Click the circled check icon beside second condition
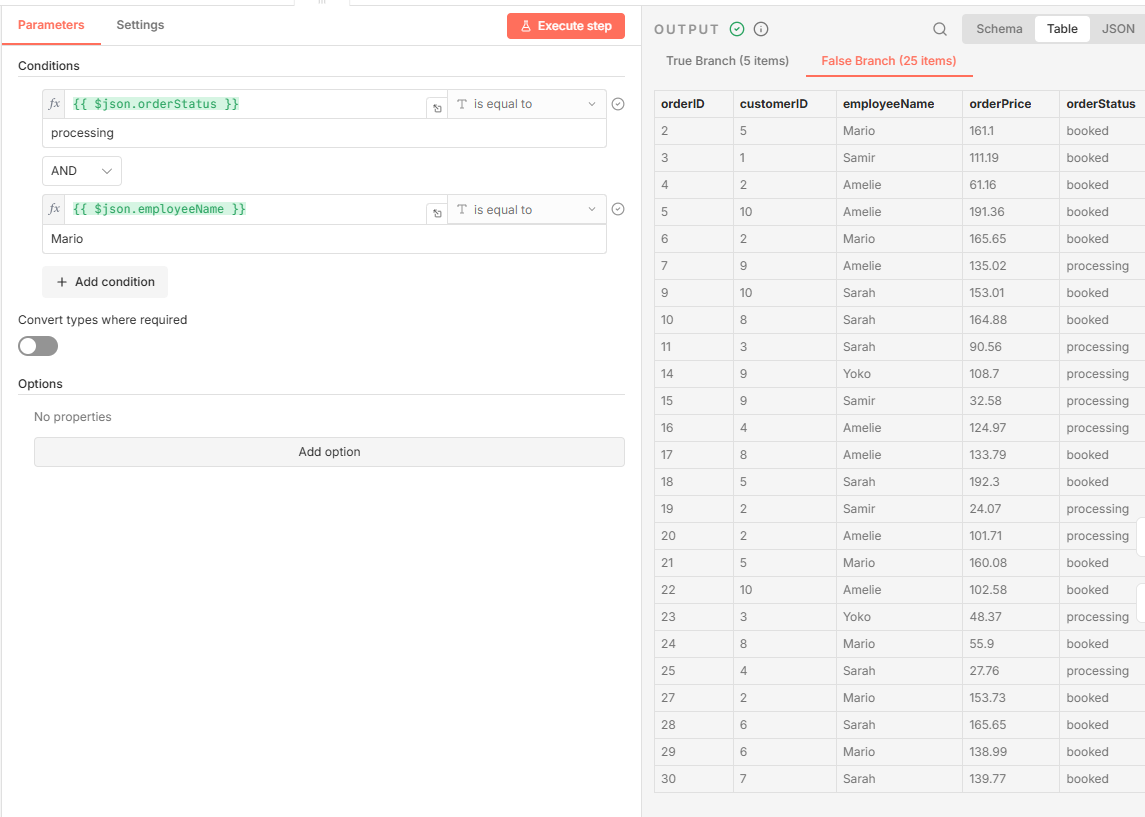Image resolution: width=1145 pixels, height=817 pixels. pyautogui.click(x=618, y=209)
